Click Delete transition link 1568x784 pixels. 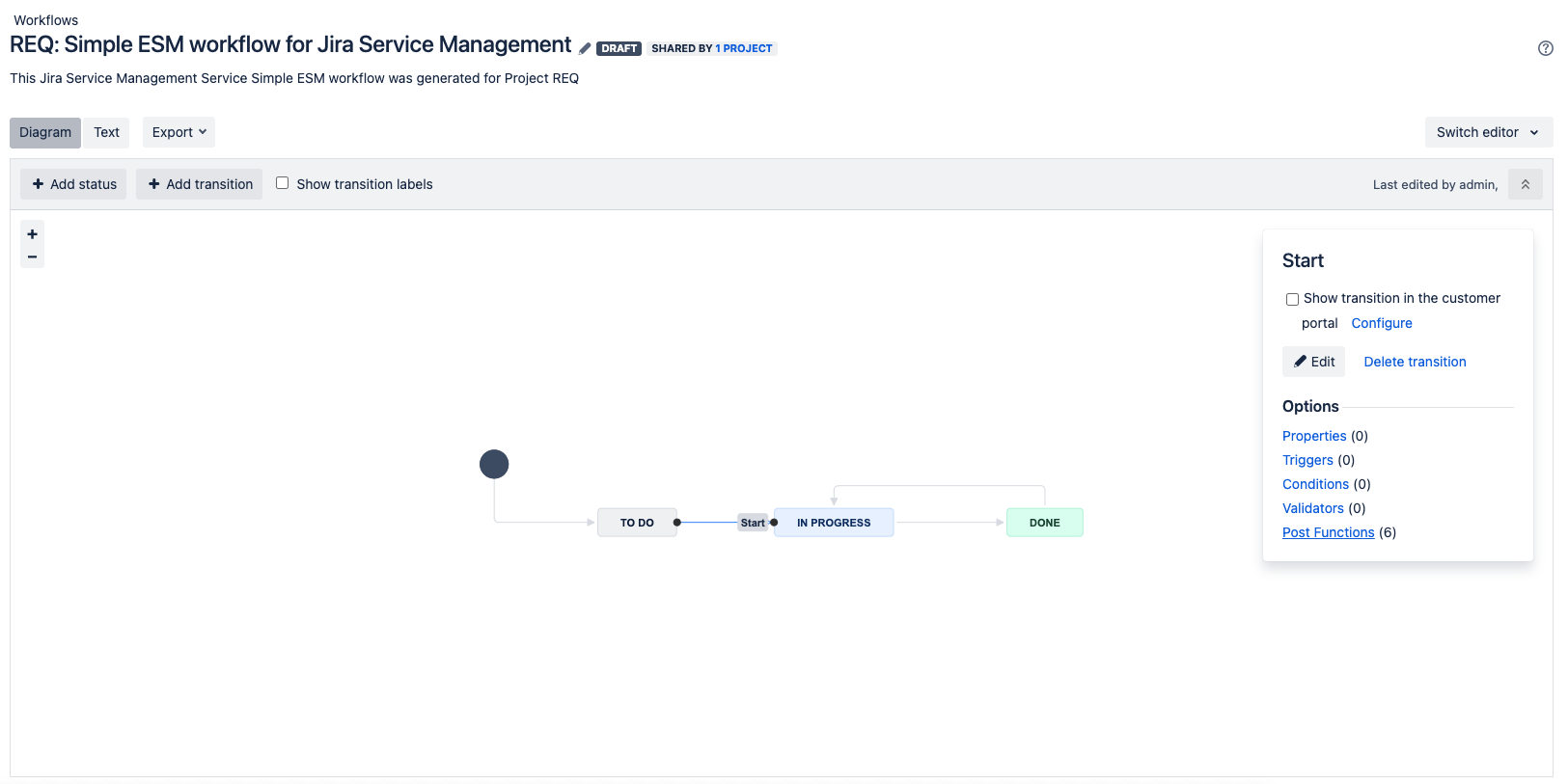[x=1415, y=362]
